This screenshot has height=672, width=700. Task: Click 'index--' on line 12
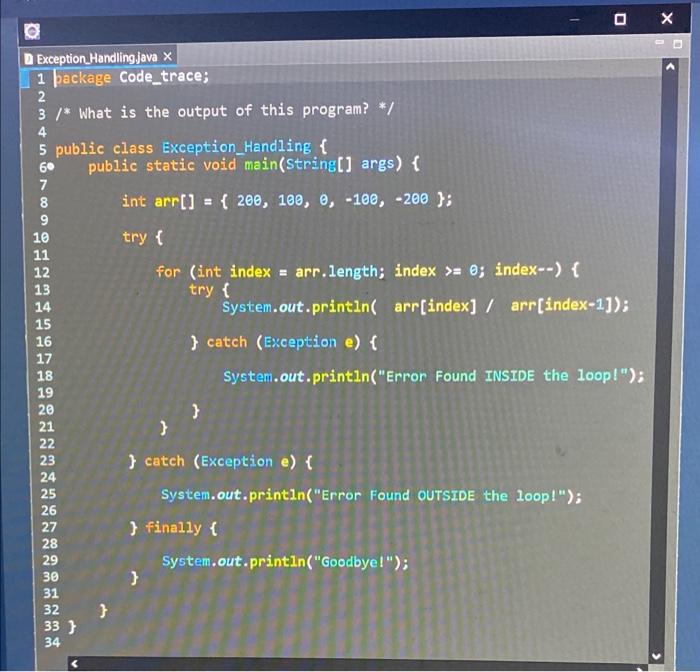pos(524,270)
